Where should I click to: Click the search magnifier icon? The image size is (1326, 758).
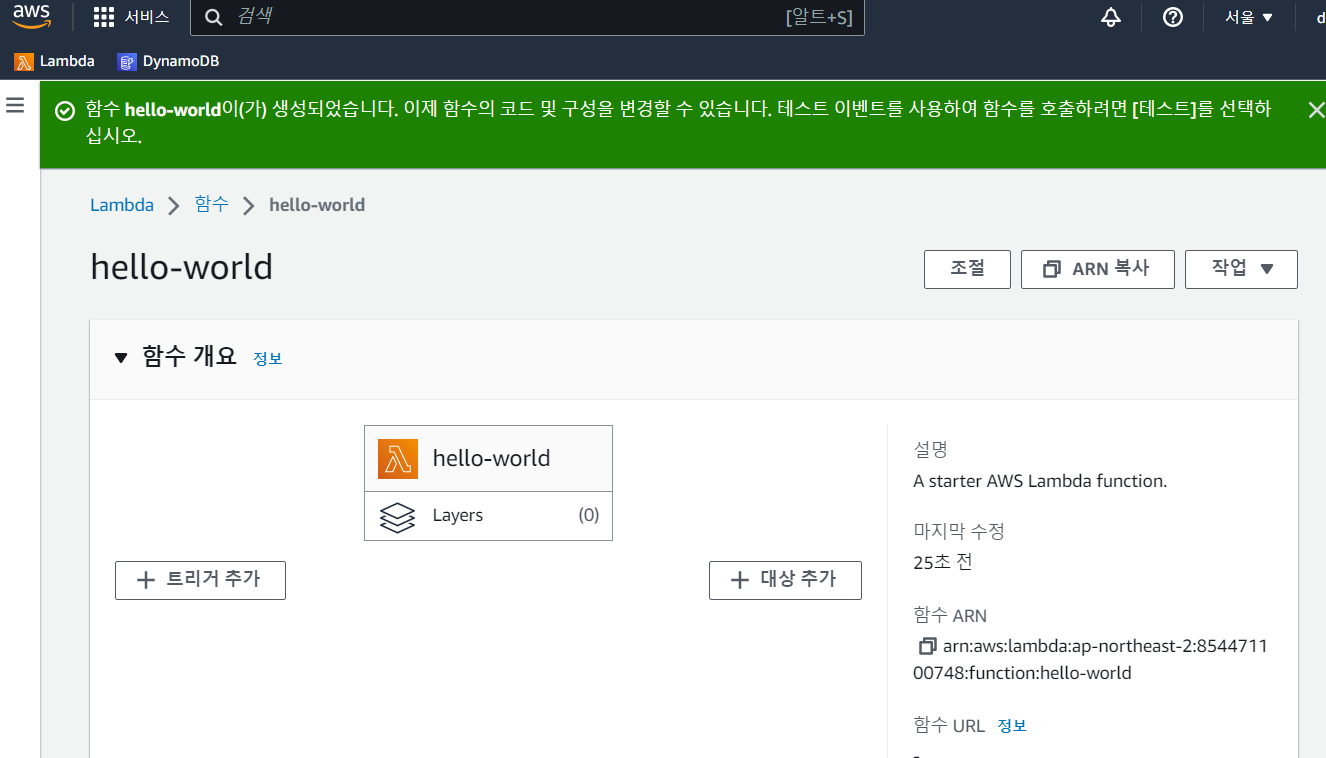(213, 17)
